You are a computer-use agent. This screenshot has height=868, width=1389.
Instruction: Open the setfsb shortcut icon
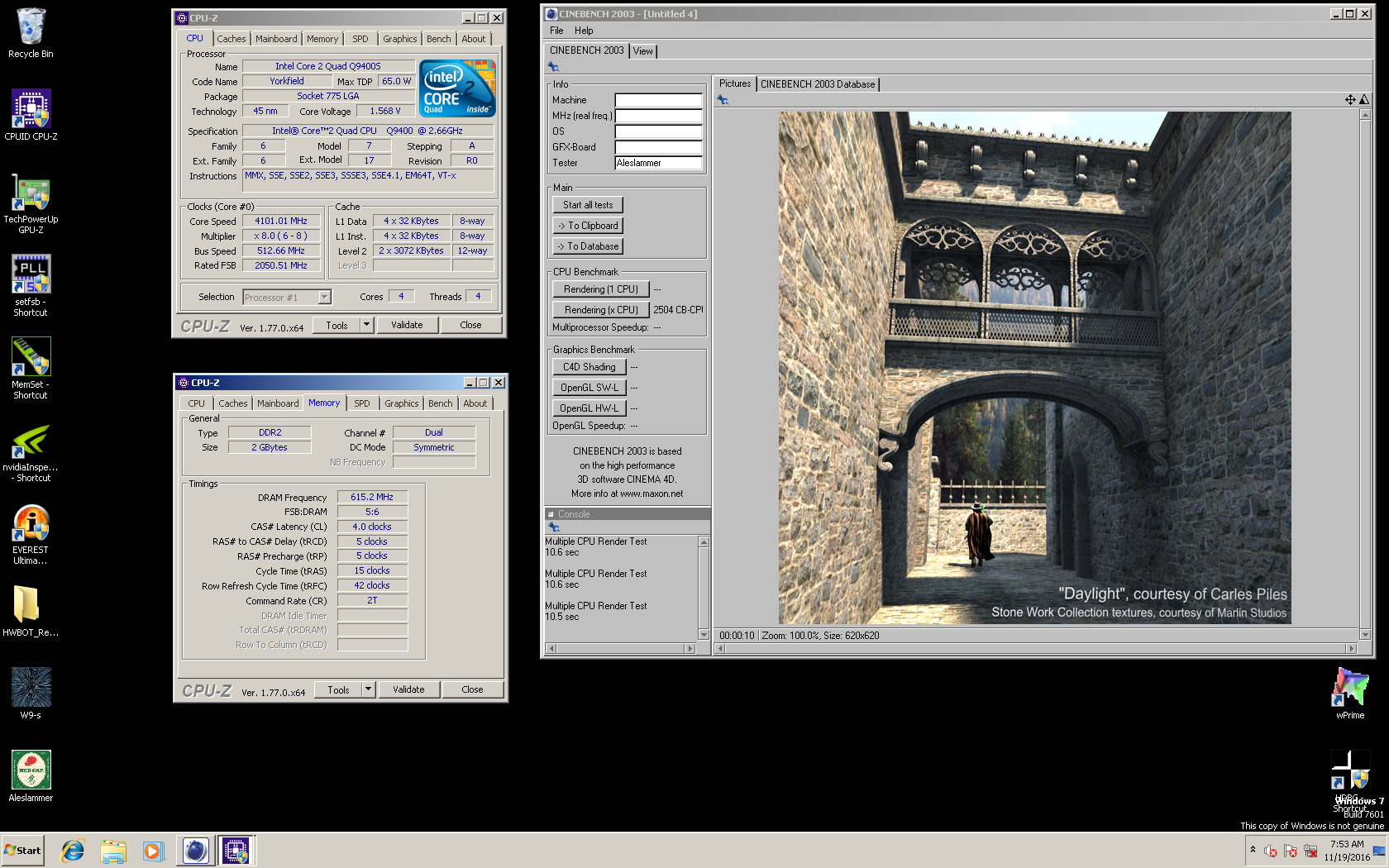point(31,285)
